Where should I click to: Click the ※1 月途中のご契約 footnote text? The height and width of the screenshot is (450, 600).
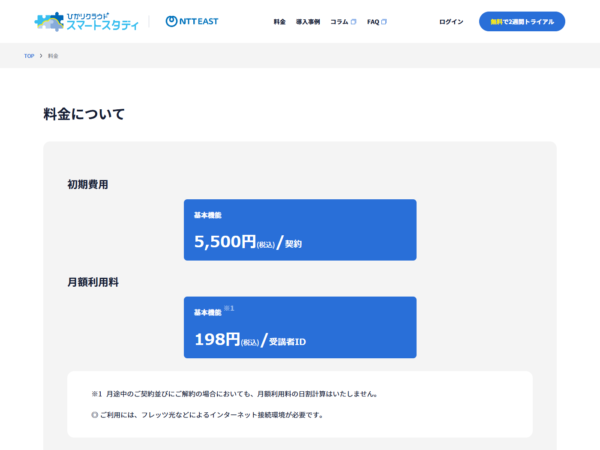(235, 394)
